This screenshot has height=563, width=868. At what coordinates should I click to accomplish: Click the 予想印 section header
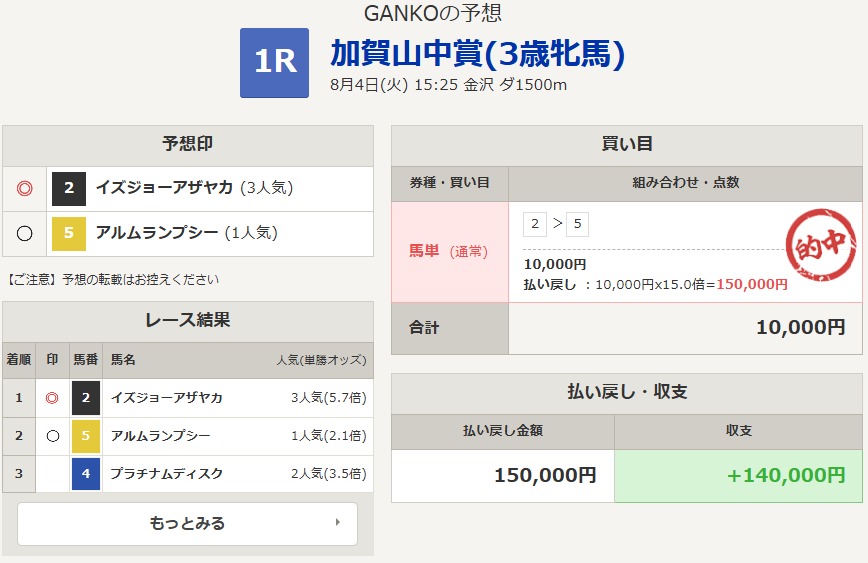(188, 145)
